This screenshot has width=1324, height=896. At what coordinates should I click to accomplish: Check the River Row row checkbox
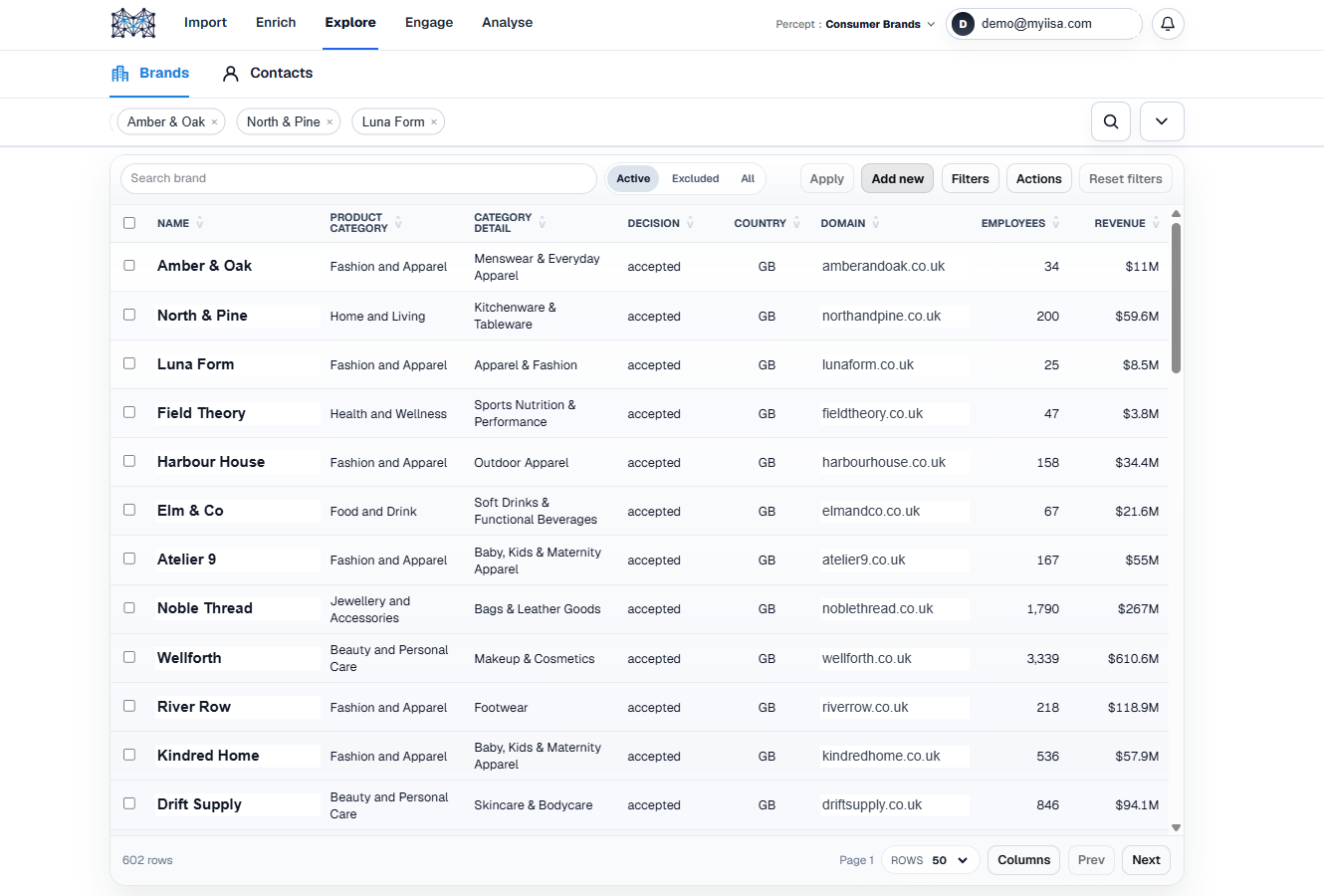[x=129, y=706]
